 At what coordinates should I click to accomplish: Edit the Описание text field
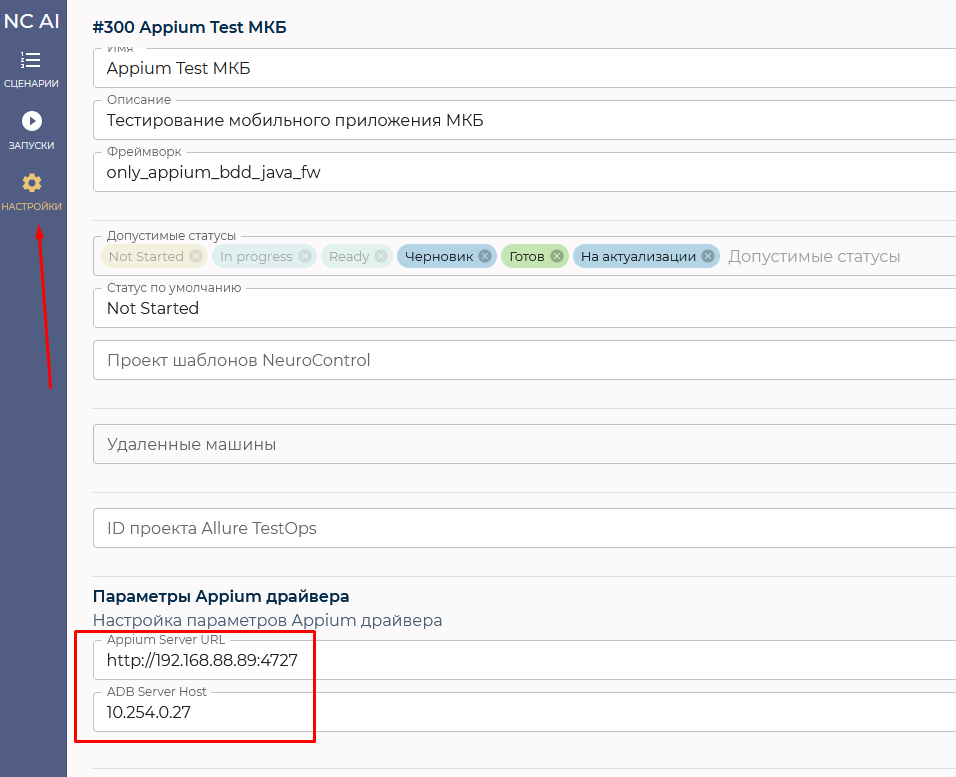(524, 120)
